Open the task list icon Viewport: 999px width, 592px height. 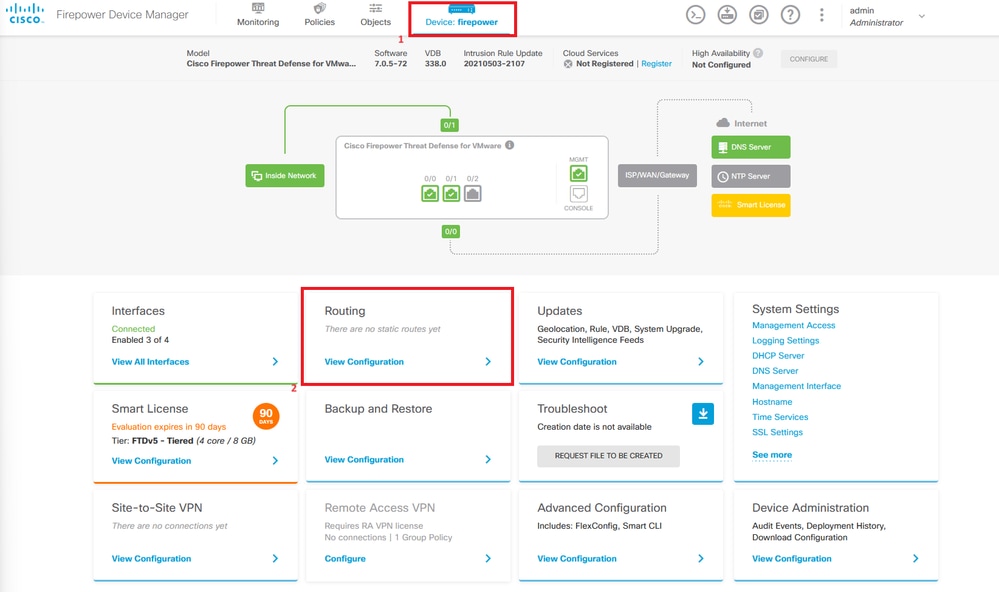tap(758, 15)
